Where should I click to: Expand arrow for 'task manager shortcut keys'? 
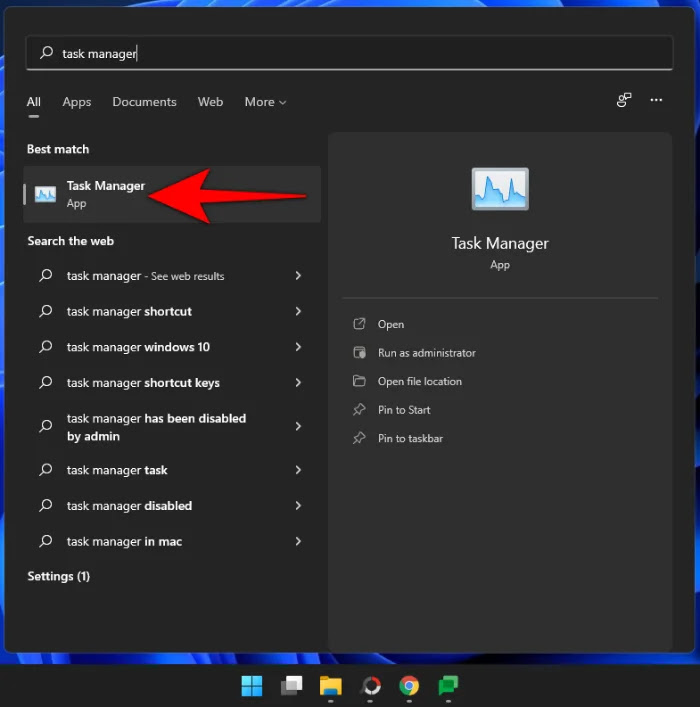tap(298, 382)
